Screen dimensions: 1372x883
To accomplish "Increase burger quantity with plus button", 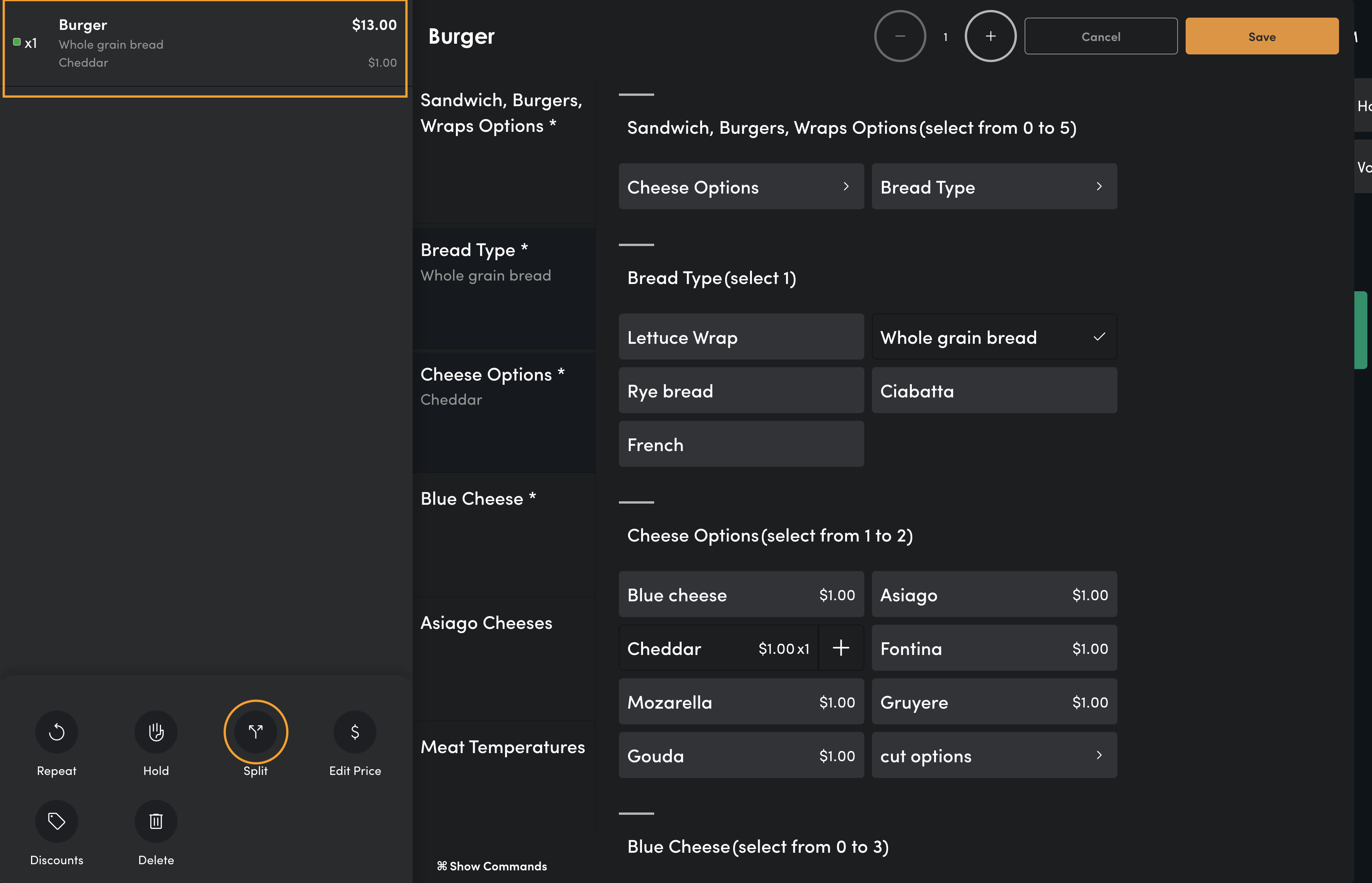I will click(x=990, y=36).
